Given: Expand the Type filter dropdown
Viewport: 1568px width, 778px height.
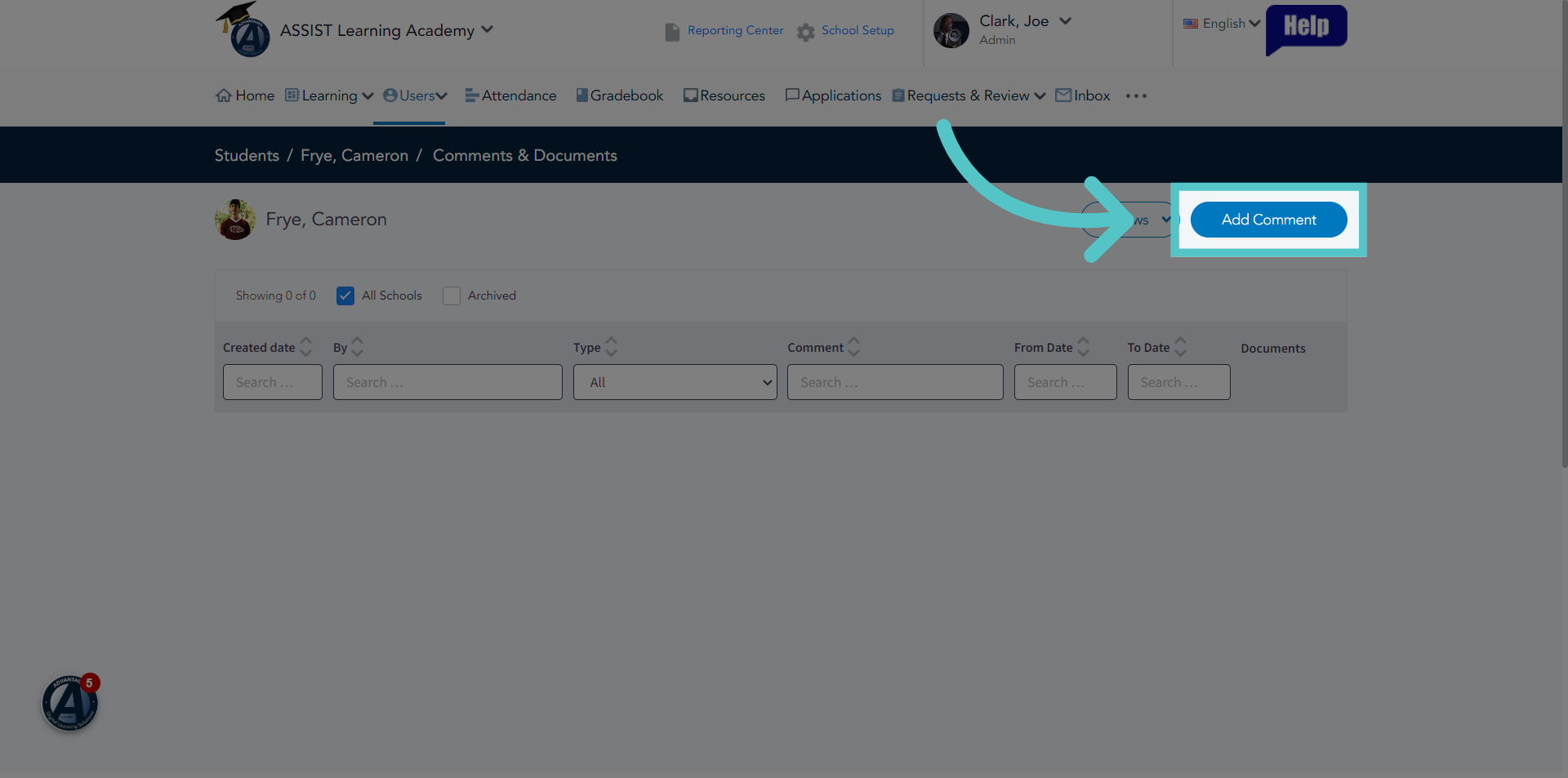Looking at the screenshot, I should coord(675,382).
